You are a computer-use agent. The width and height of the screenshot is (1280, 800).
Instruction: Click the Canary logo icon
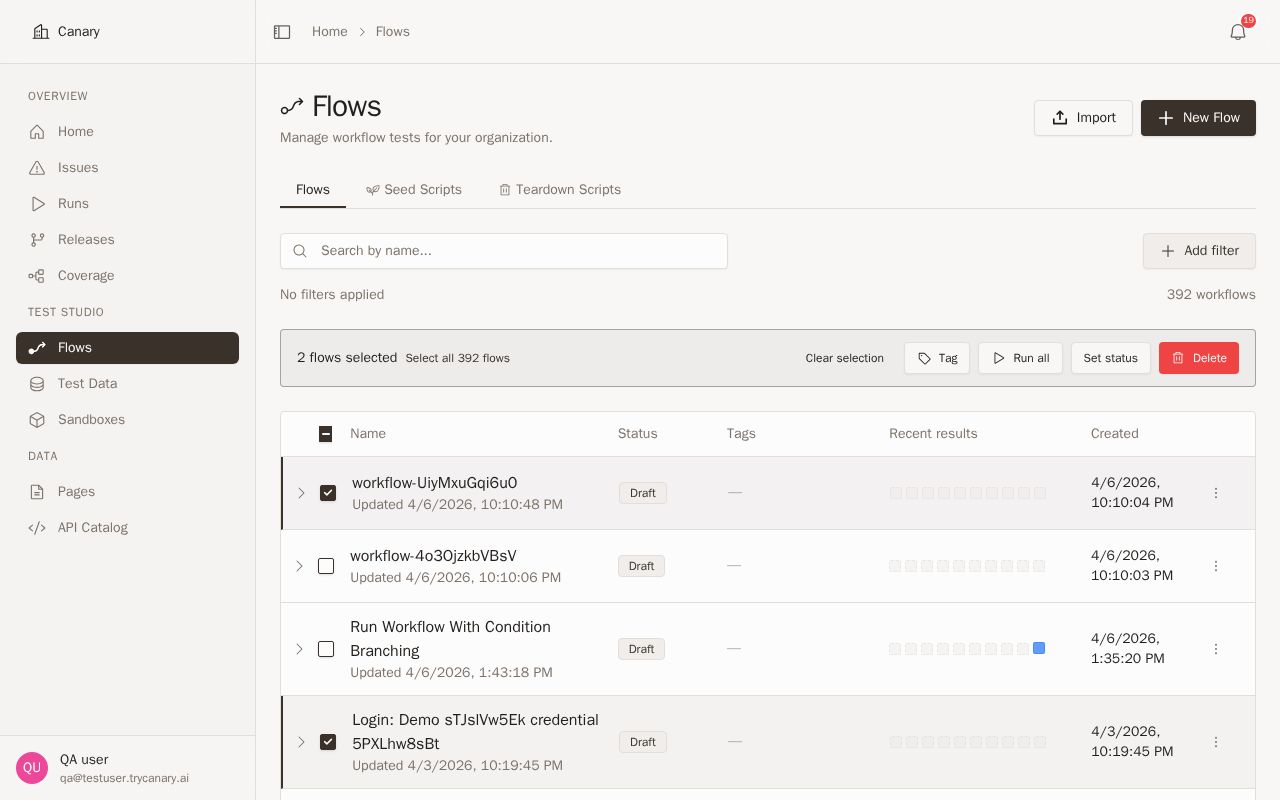click(x=41, y=32)
